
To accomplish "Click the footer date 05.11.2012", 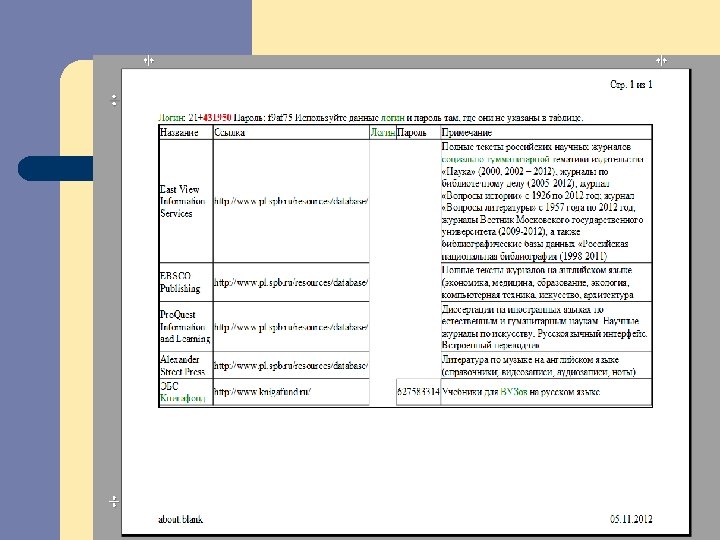I will (x=631, y=519).
